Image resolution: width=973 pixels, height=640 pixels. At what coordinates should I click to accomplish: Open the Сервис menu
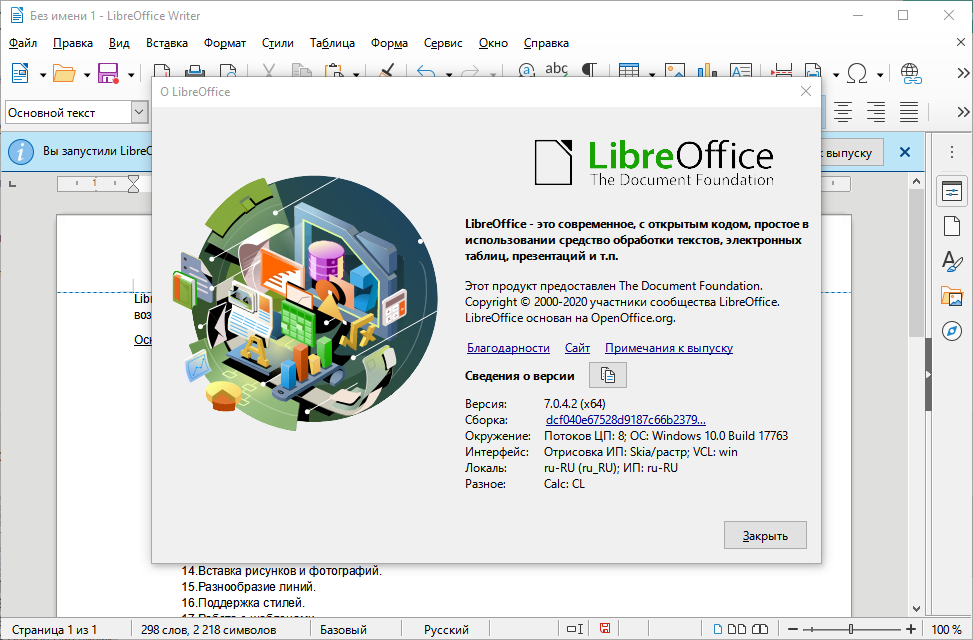click(443, 43)
